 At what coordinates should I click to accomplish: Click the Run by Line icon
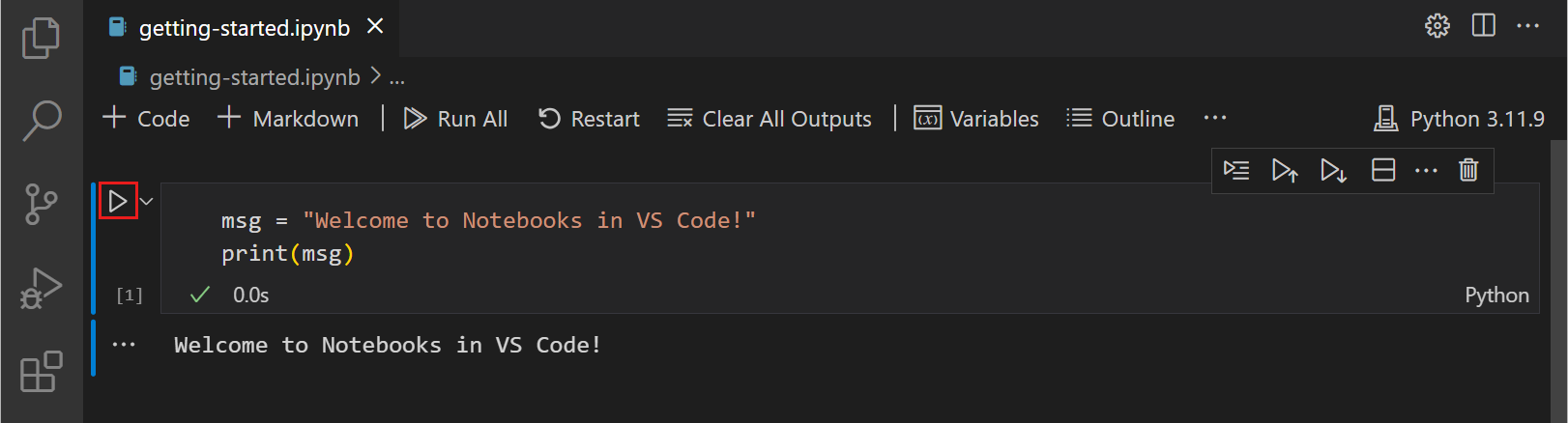(x=1236, y=170)
